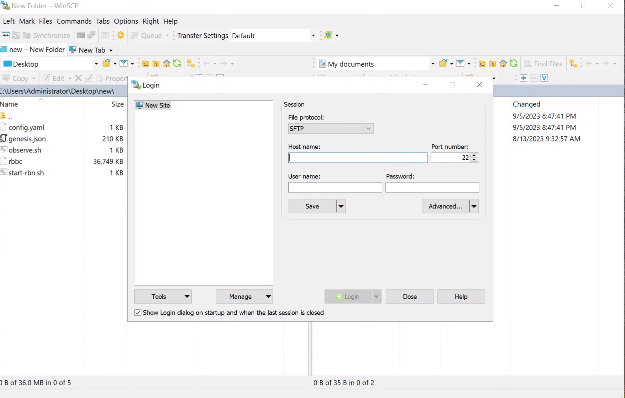
Task: Open the New Tab dropdown arrow
Action: tap(111, 50)
